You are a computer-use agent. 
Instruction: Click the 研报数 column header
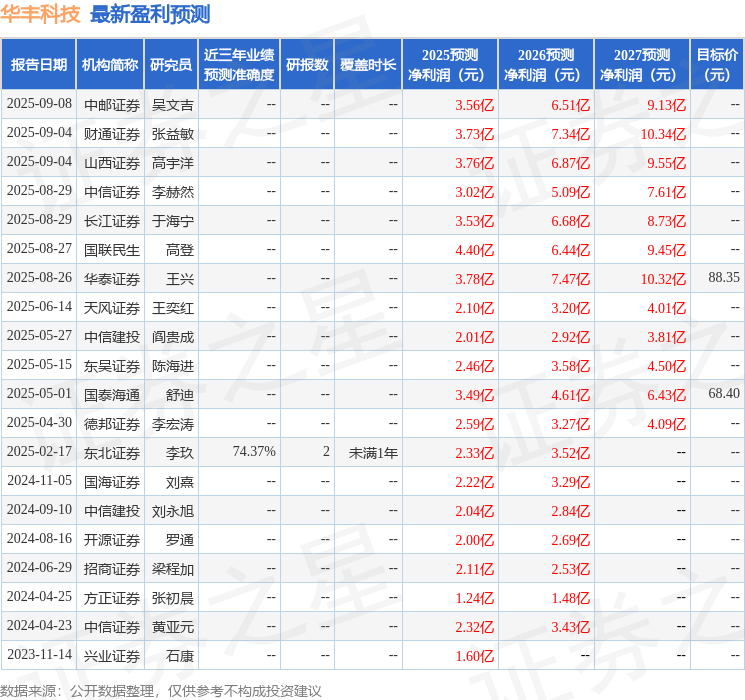tap(307, 65)
